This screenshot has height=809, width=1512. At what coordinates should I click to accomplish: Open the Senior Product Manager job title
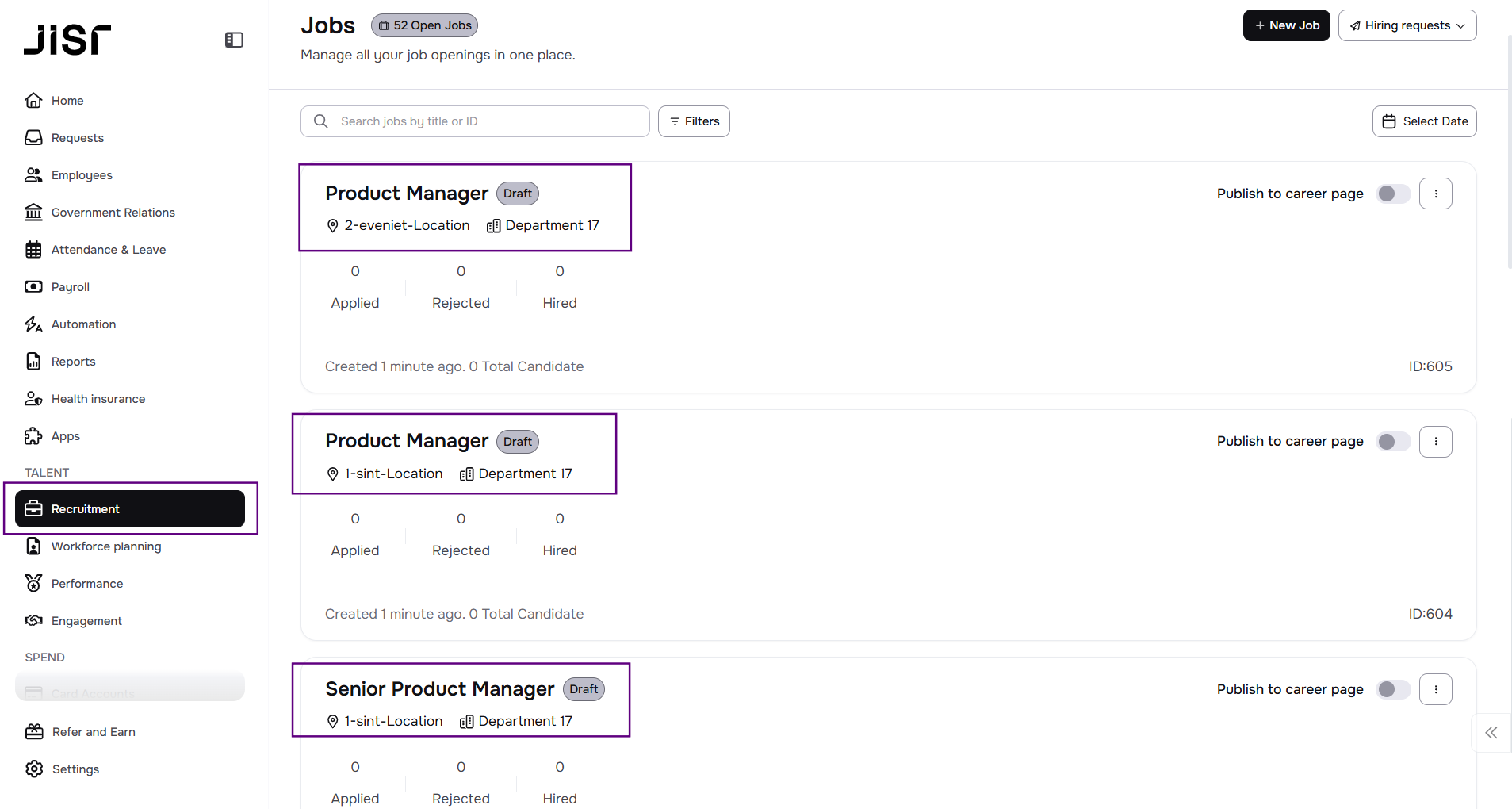click(439, 688)
